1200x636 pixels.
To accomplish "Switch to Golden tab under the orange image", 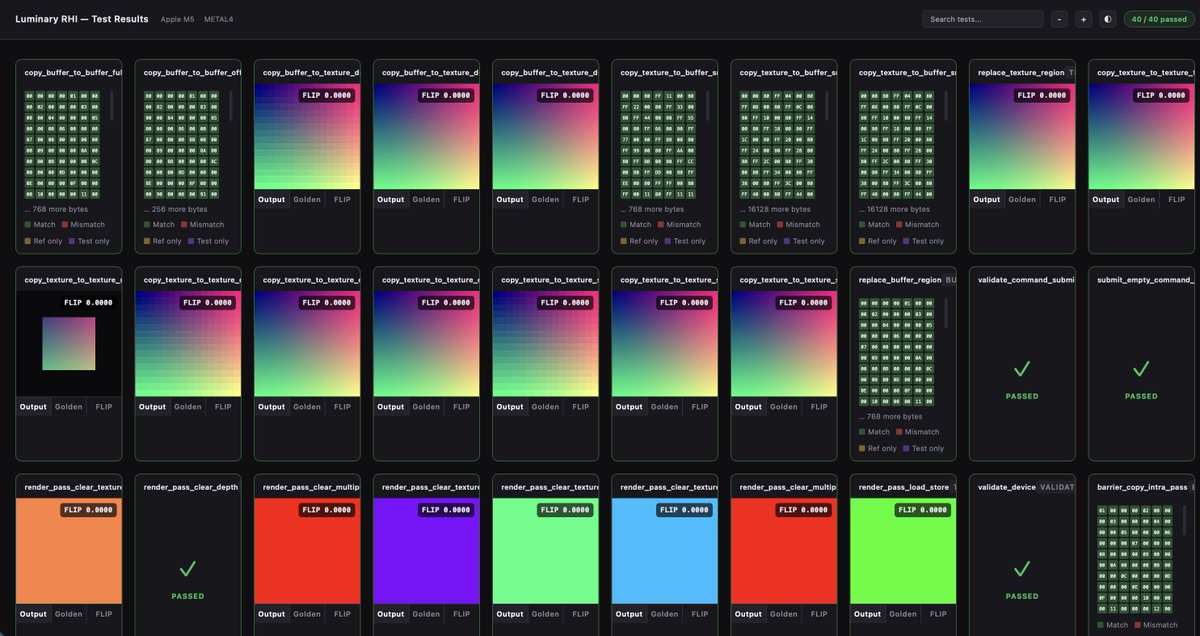I will (x=69, y=614).
